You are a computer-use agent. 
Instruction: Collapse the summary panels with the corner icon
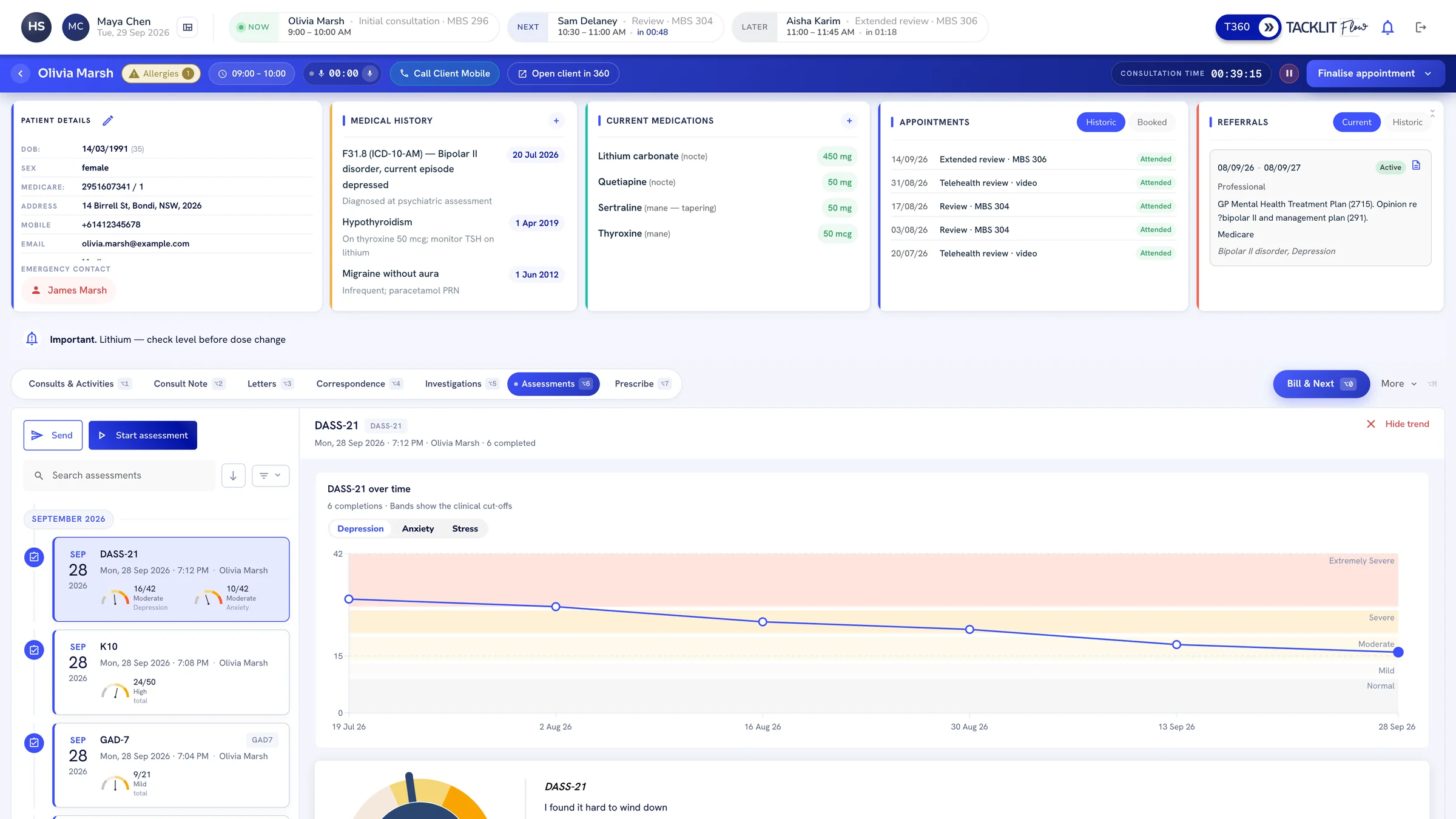click(1432, 113)
